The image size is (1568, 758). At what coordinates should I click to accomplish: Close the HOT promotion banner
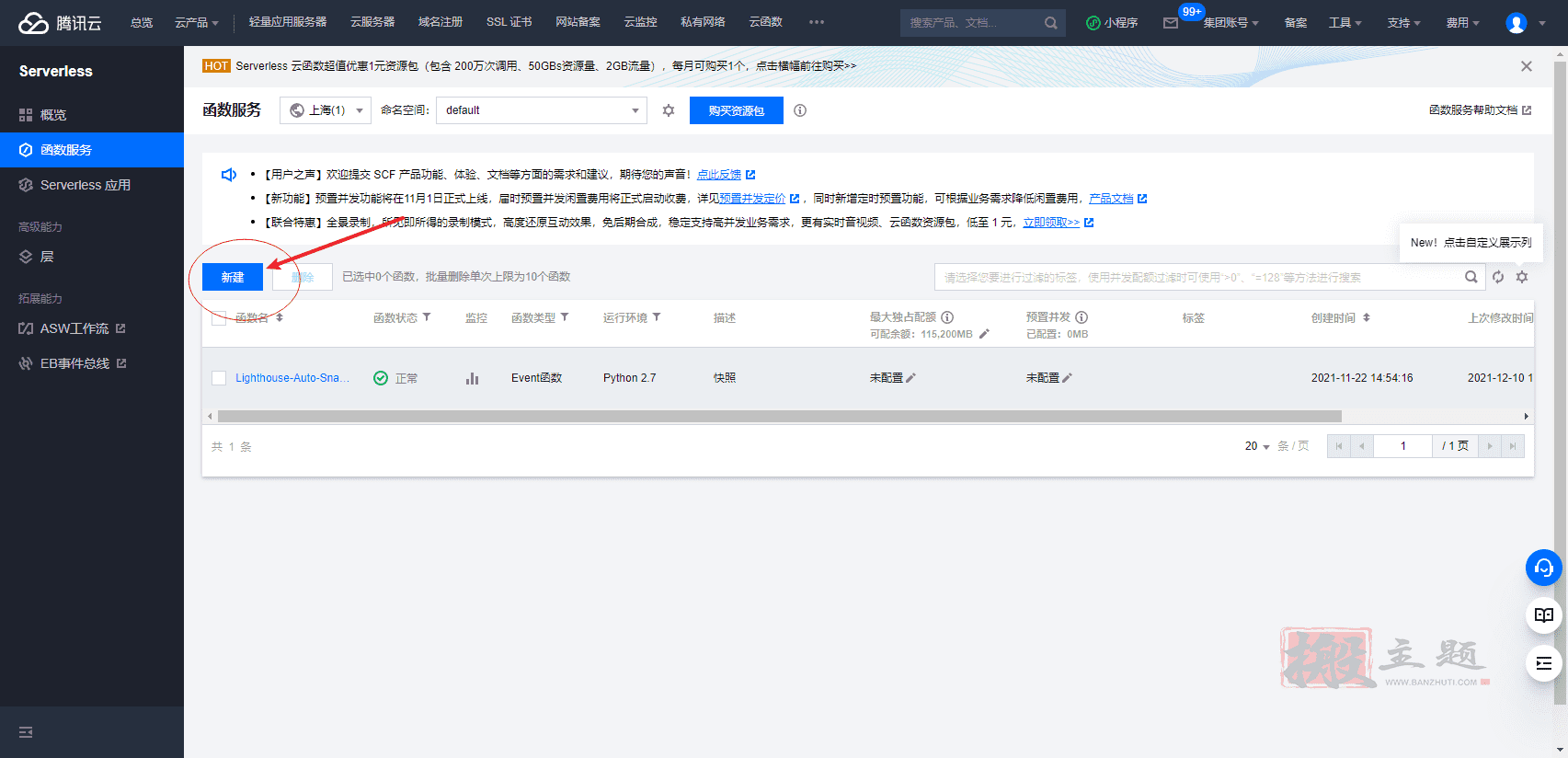click(1527, 66)
